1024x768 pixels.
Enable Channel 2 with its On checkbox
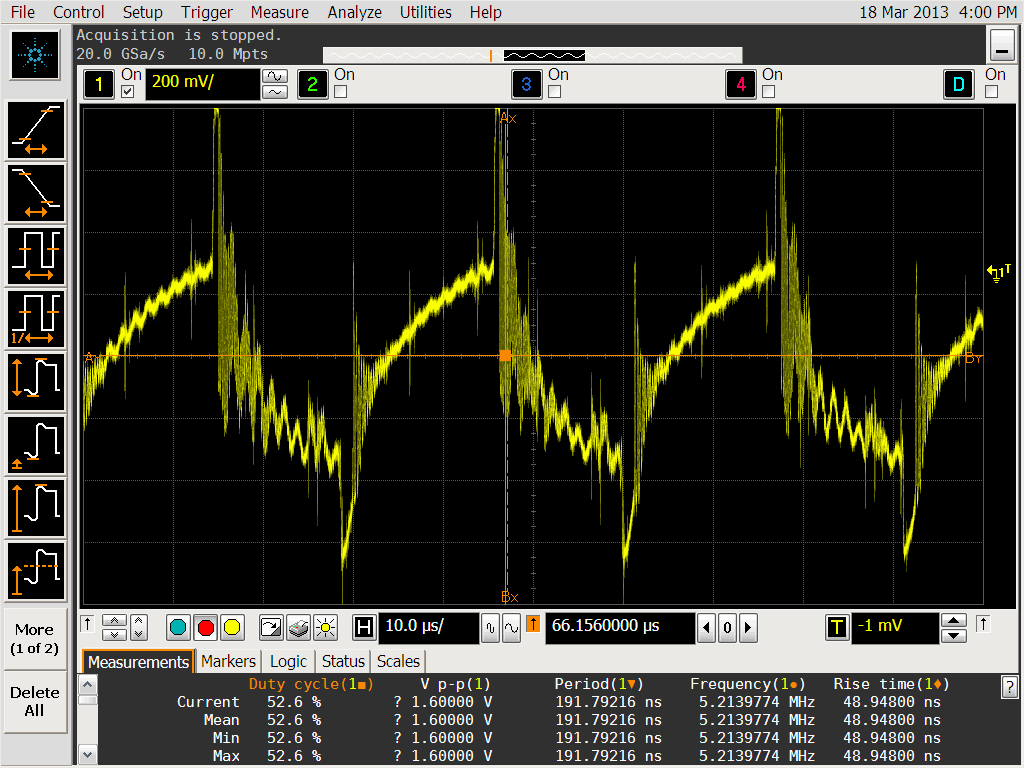click(341, 92)
